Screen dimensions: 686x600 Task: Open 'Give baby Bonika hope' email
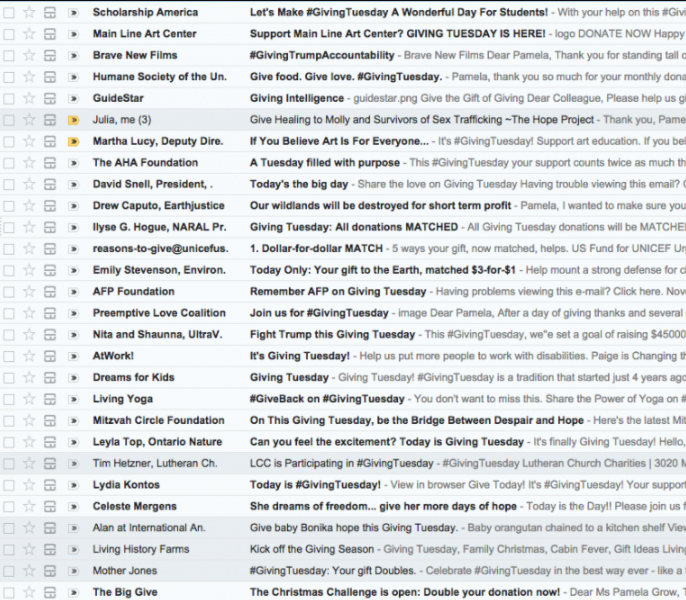(x=354, y=527)
